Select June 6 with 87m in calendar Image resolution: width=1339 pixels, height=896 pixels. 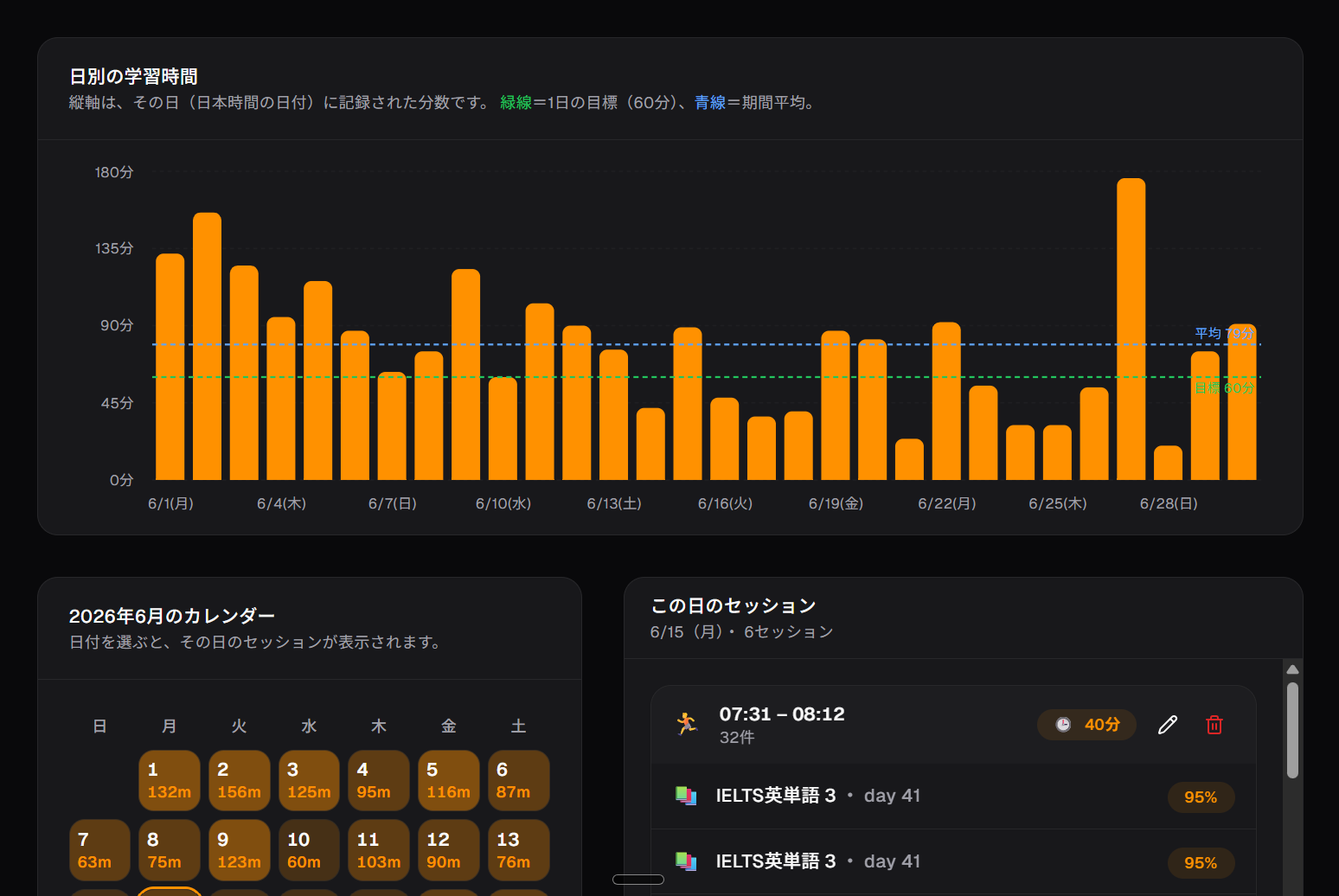pos(519,781)
